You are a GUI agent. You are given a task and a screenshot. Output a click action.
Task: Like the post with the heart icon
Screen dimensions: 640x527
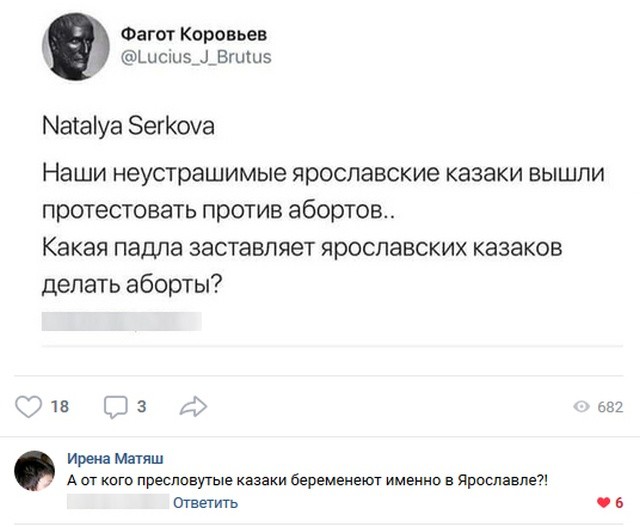click(30, 406)
